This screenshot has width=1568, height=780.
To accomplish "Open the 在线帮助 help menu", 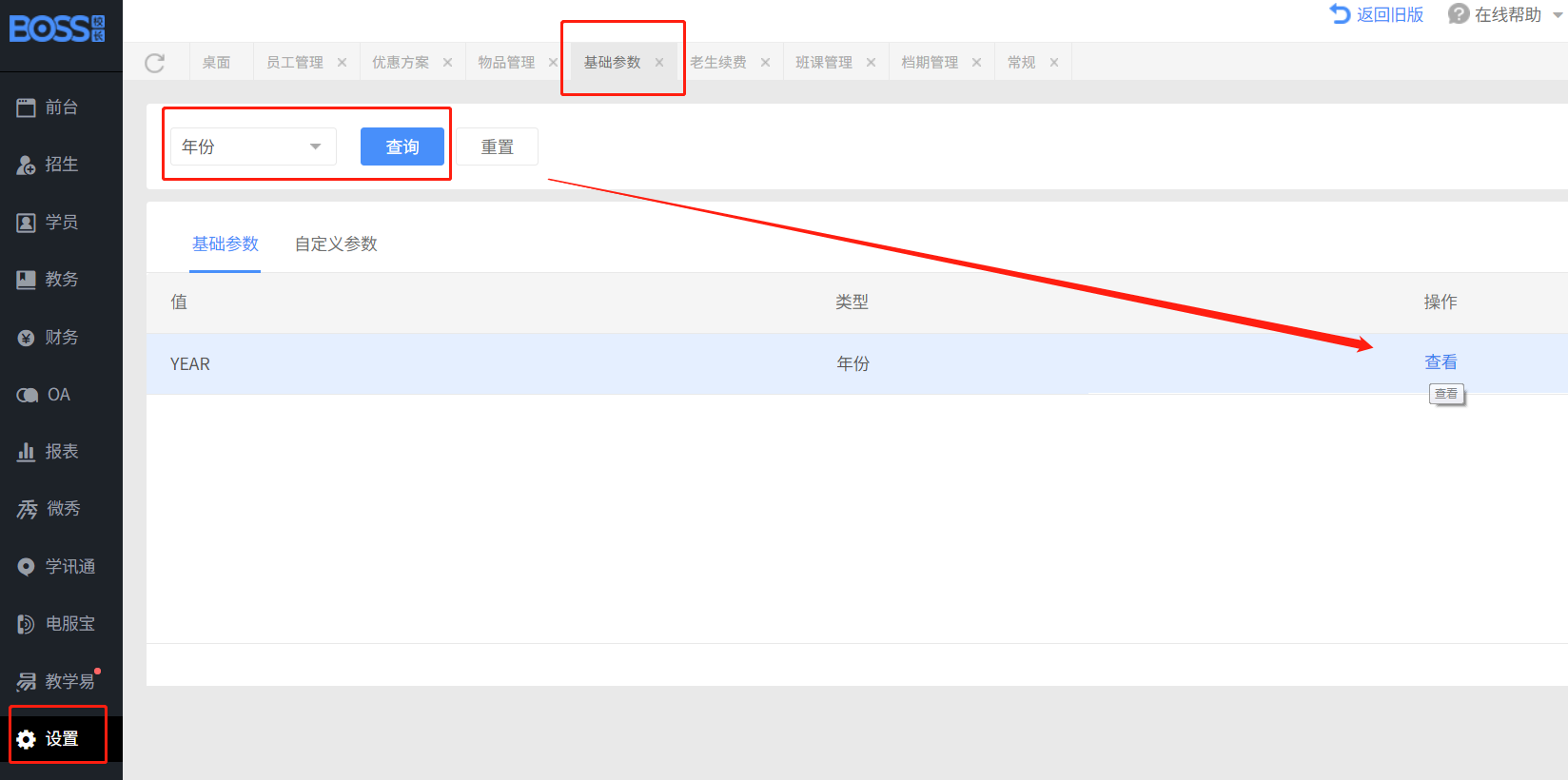I will pyautogui.click(x=1505, y=14).
